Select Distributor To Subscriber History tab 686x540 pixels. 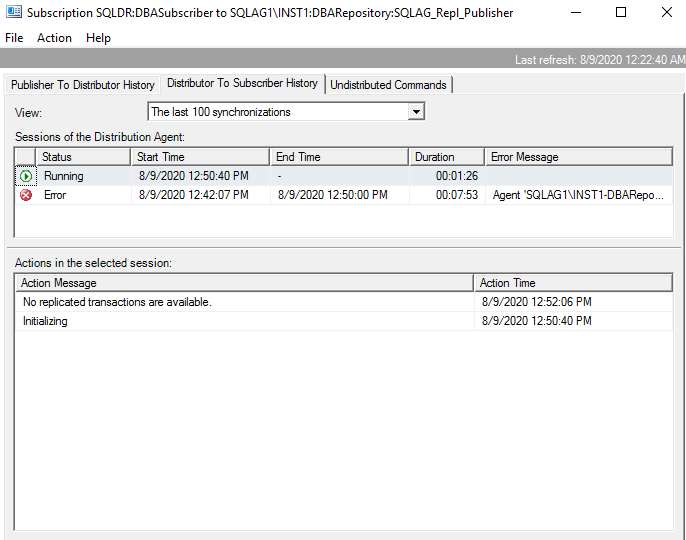242,84
